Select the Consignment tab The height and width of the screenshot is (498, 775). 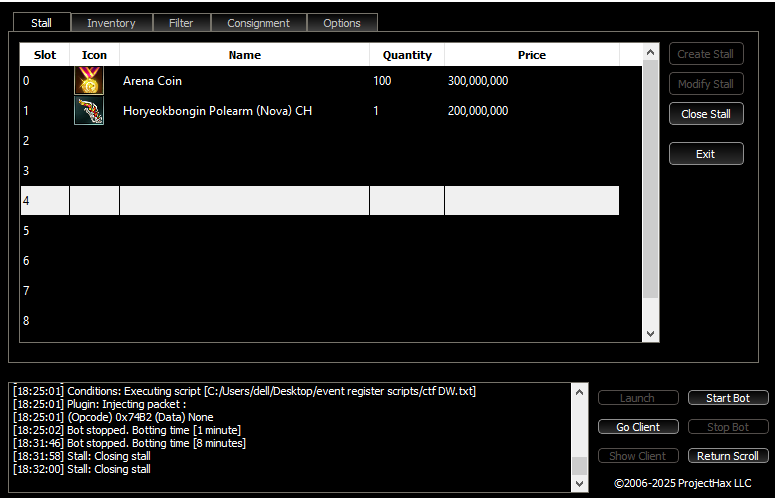tap(258, 23)
